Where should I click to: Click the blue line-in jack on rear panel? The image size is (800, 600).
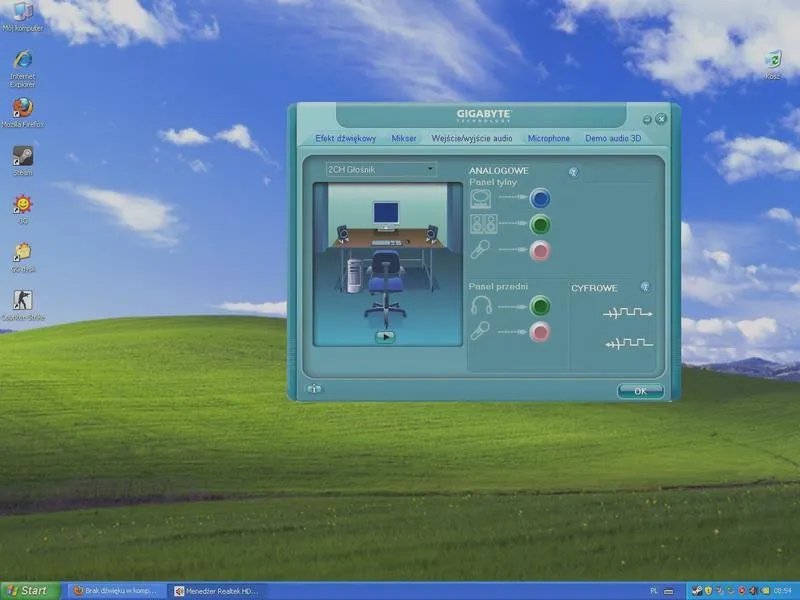pos(540,198)
